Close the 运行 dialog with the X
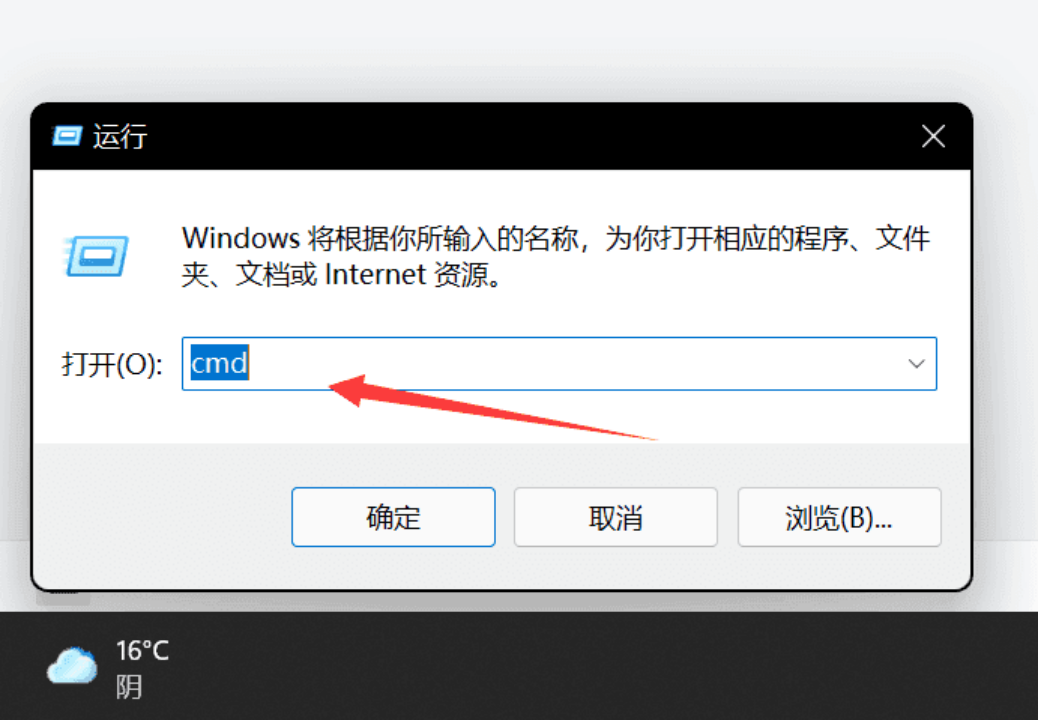Screen dimensions: 1038x720 933,136
